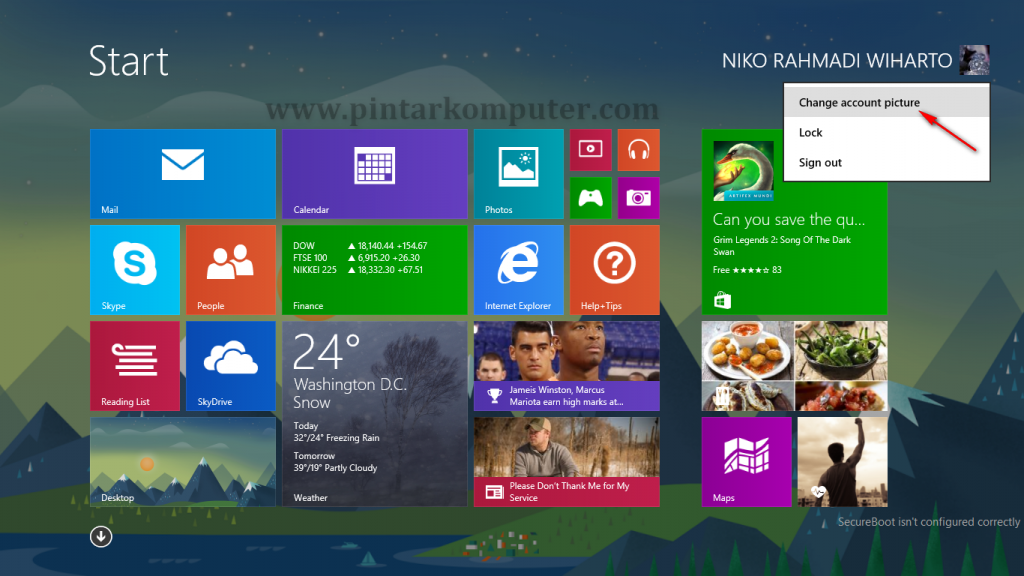Open the People tile

(x=231, y=270)
